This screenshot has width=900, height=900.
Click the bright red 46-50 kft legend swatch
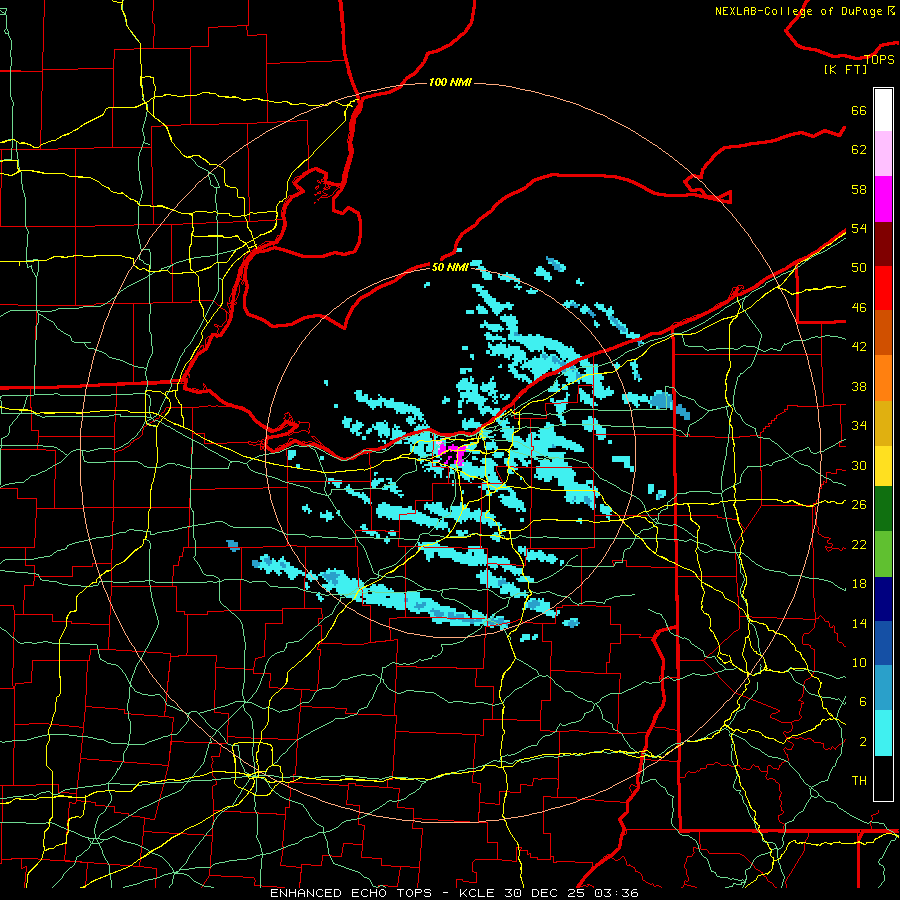[883, 288]
